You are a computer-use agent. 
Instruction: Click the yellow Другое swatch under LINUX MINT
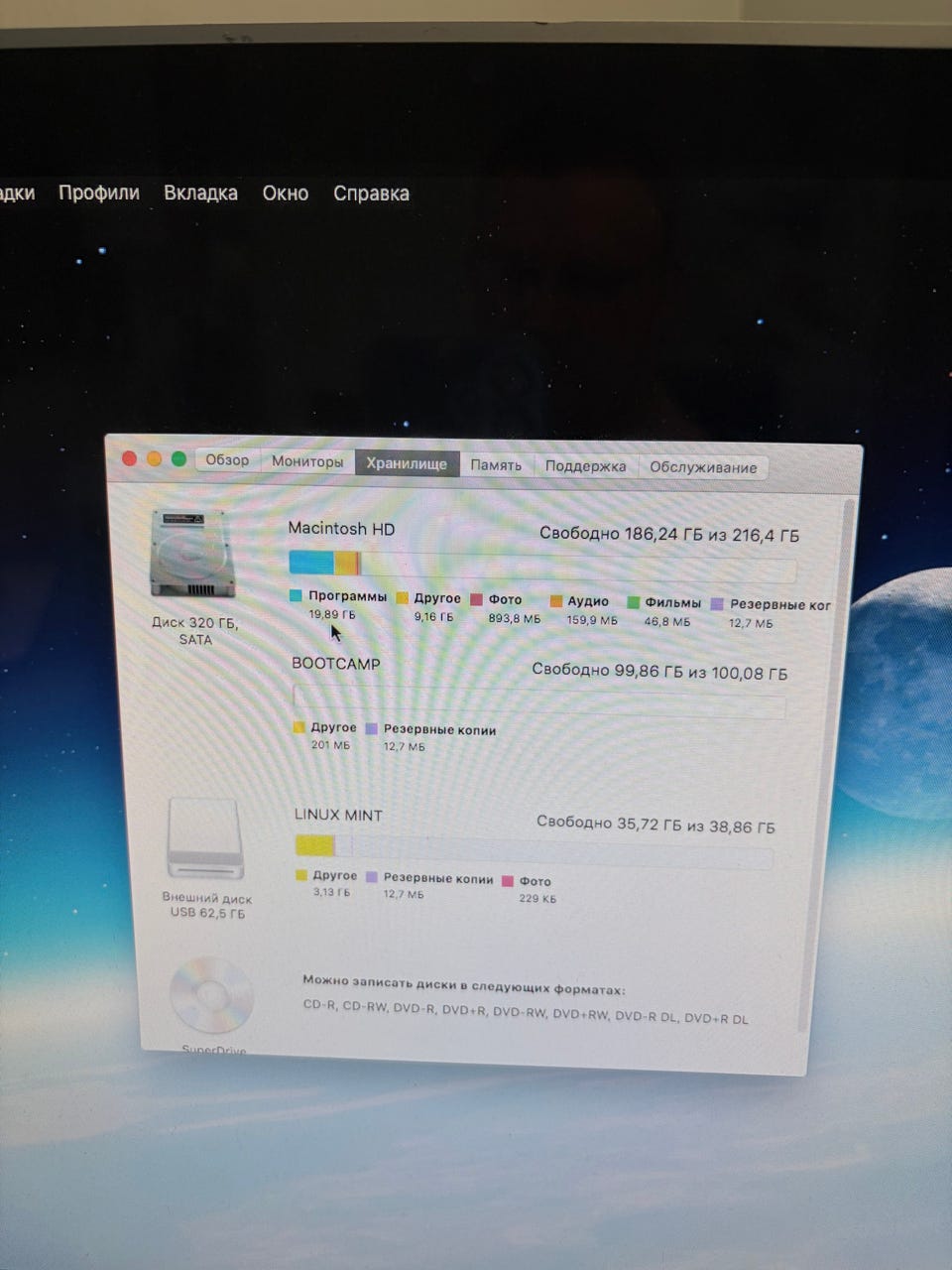coord(301,875)
